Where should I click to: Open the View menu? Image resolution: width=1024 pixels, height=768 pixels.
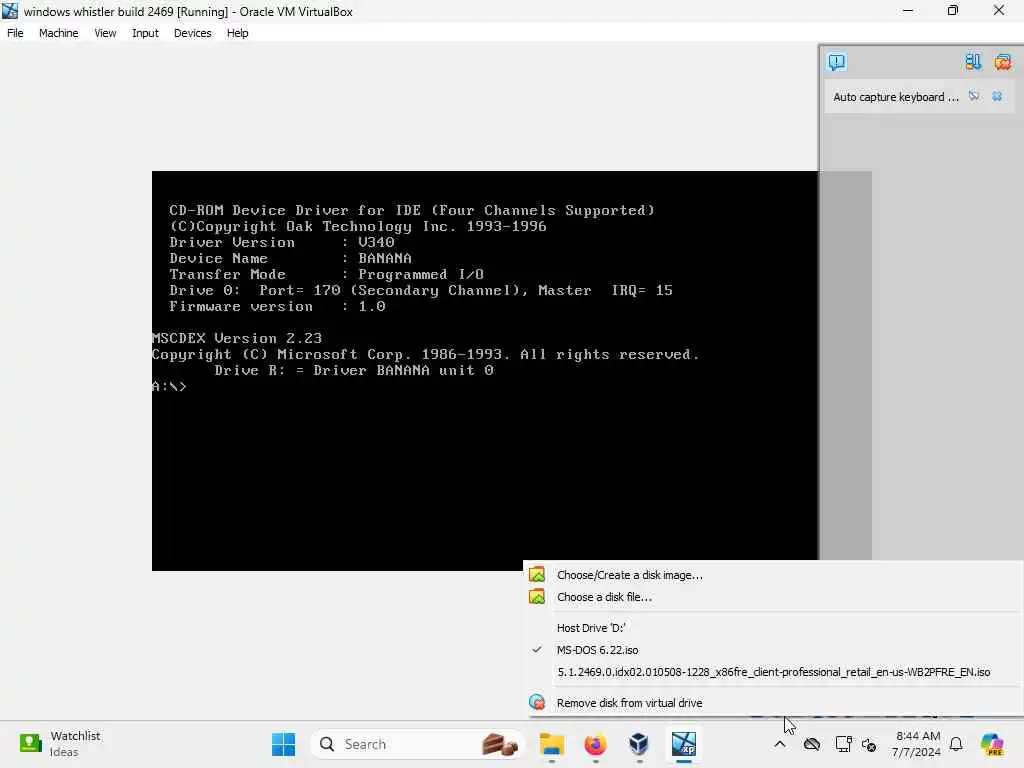(105, 33)
